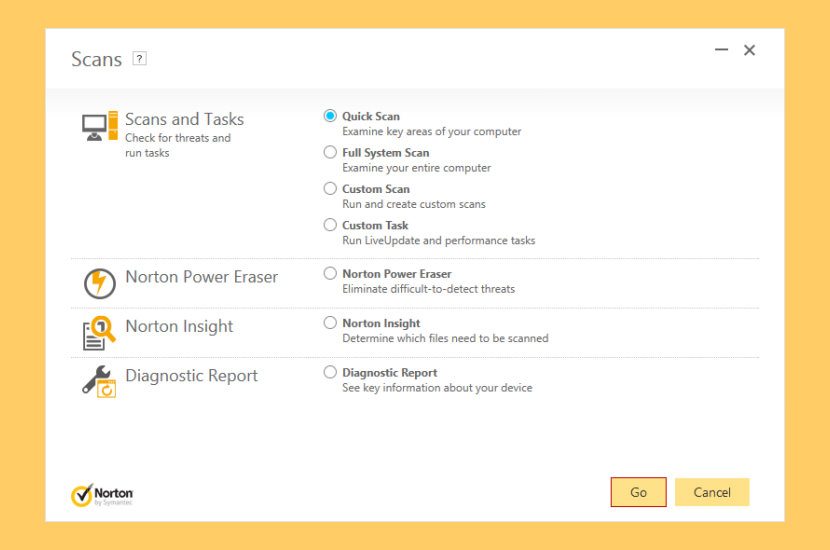Select the Custom Scan radio button
Screen dimensions: 830x550
click(330, 189)
